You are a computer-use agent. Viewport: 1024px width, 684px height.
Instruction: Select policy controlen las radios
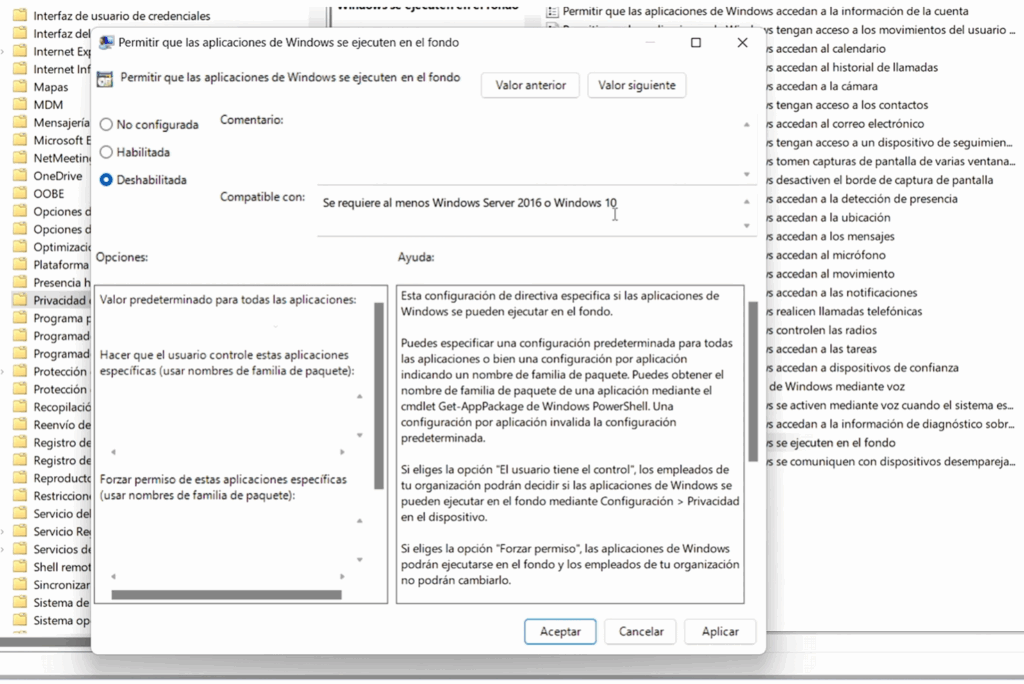821,331
